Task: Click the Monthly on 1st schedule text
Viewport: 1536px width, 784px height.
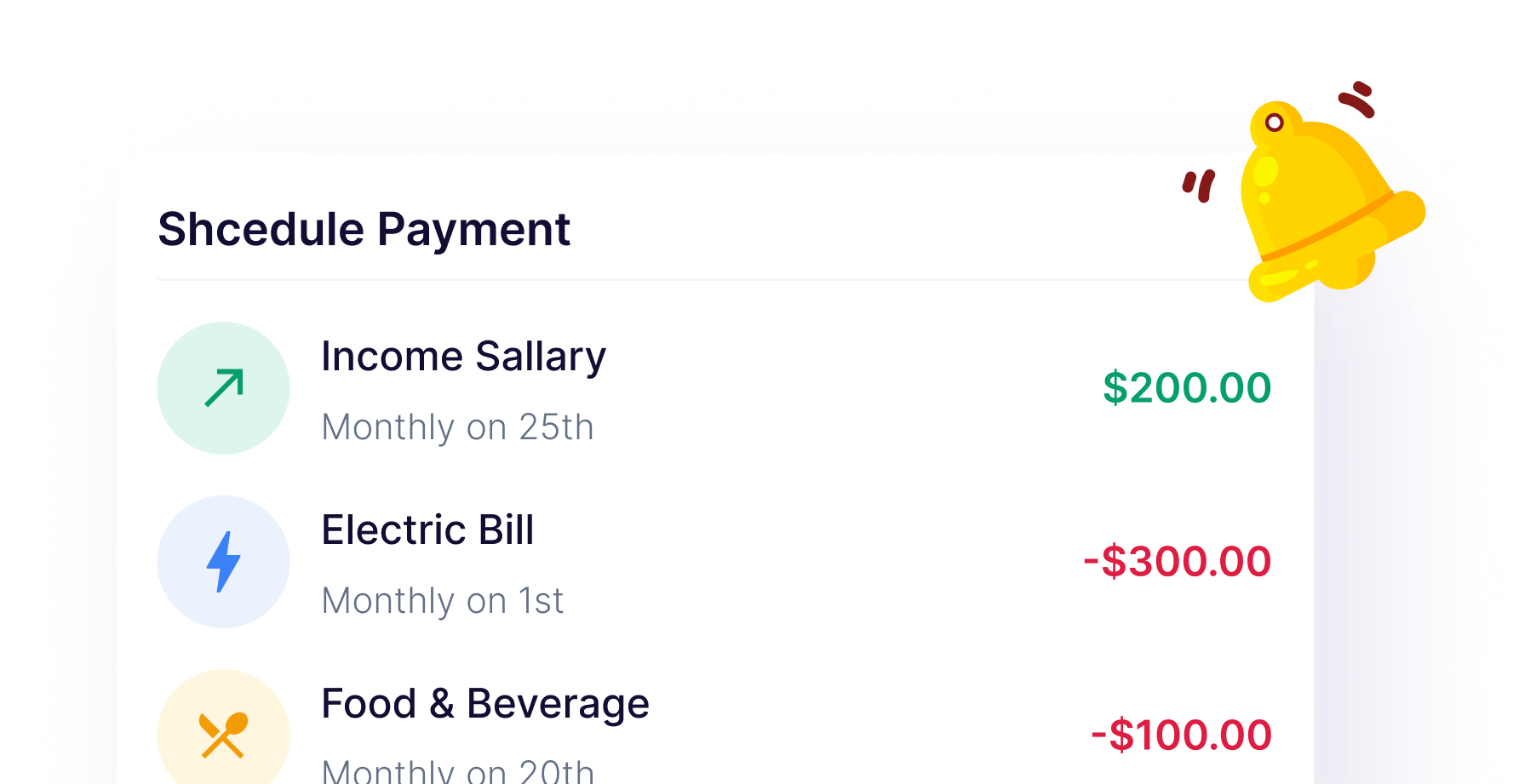Action: [x=442, y=600]
